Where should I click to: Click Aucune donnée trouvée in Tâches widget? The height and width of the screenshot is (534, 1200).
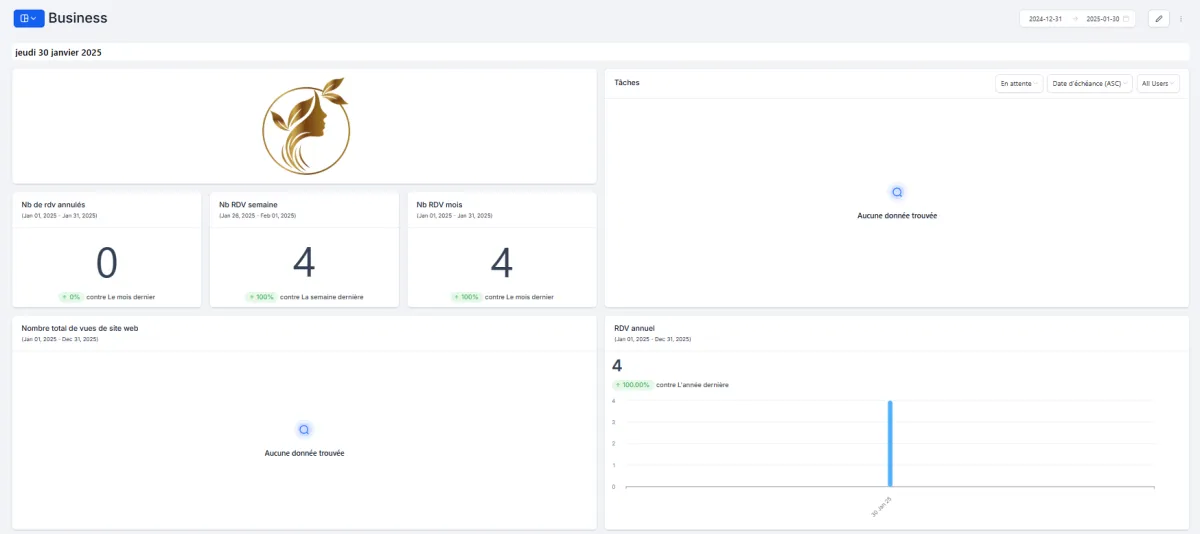tap(897, 216)
